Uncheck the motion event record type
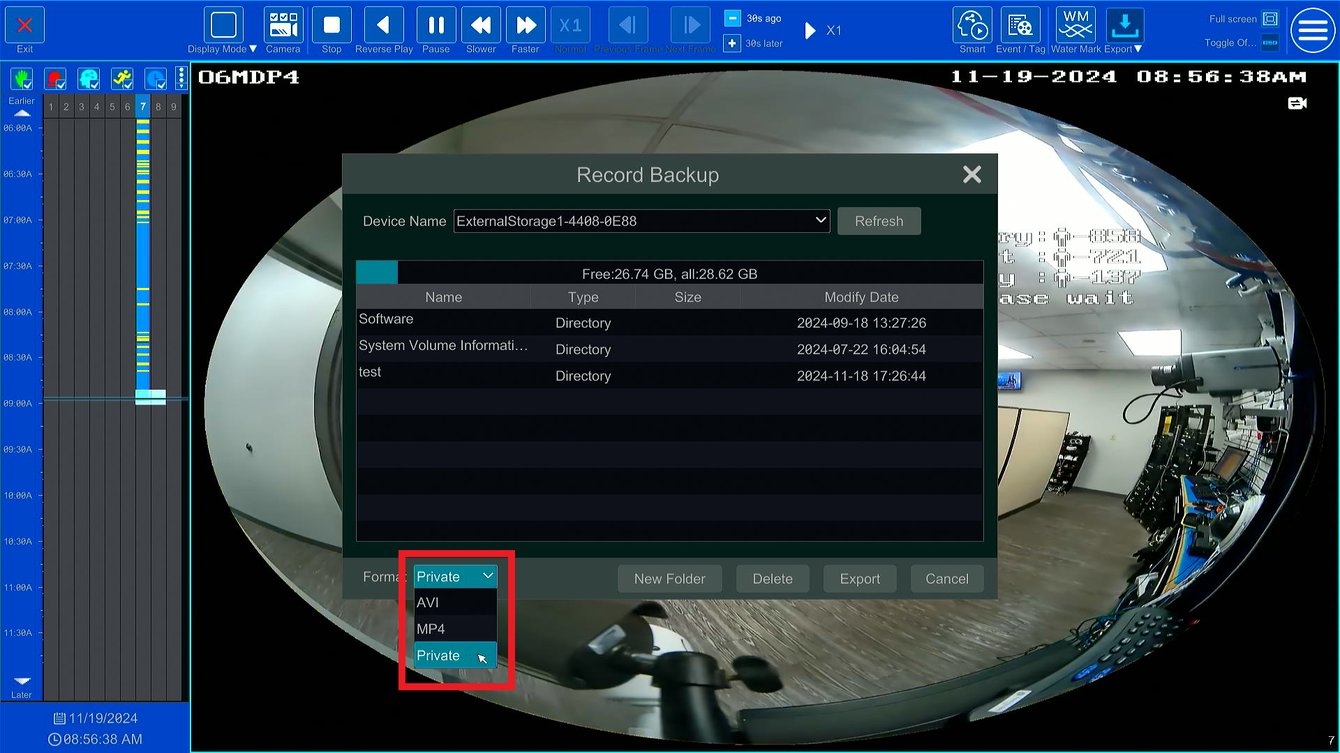 122,77
